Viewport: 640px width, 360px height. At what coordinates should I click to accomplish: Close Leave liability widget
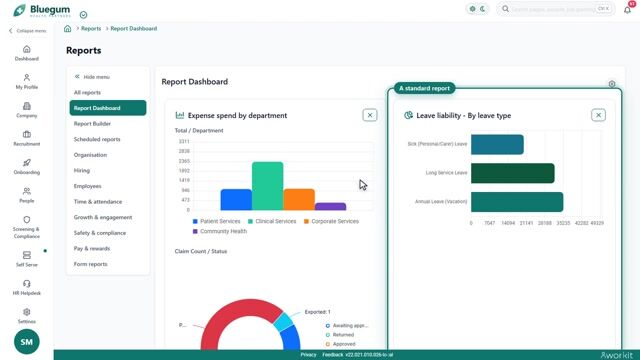(598, 115)
